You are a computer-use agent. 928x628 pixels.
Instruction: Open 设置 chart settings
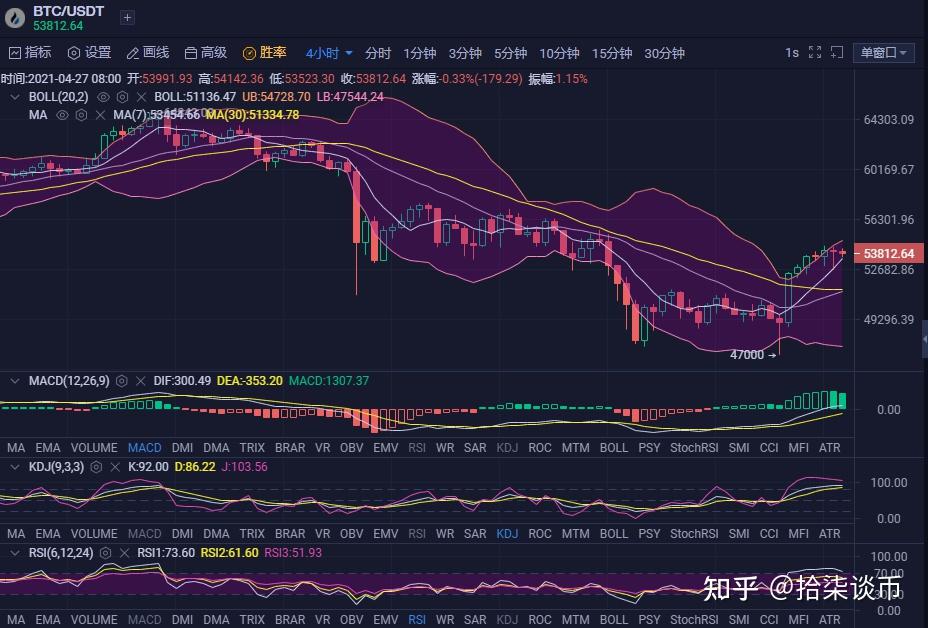pos(89,53)
